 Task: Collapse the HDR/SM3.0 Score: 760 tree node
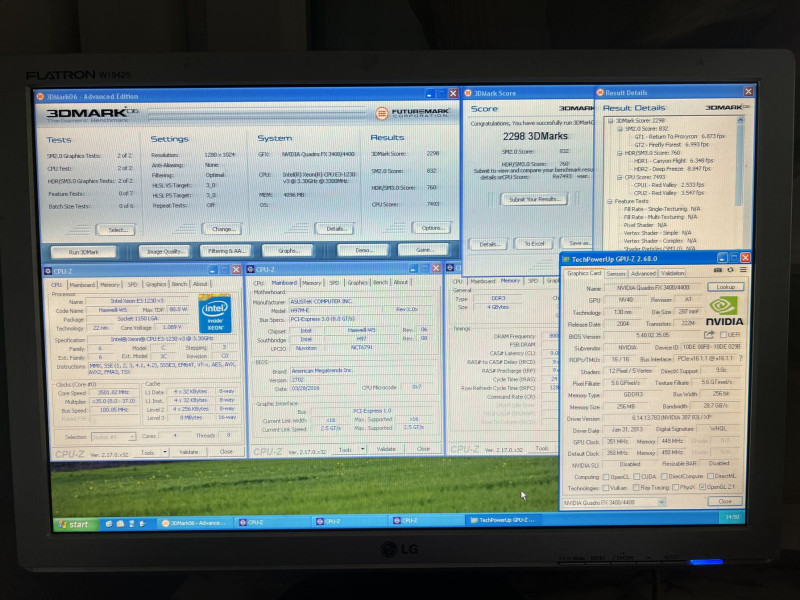(x=619, y=153)
